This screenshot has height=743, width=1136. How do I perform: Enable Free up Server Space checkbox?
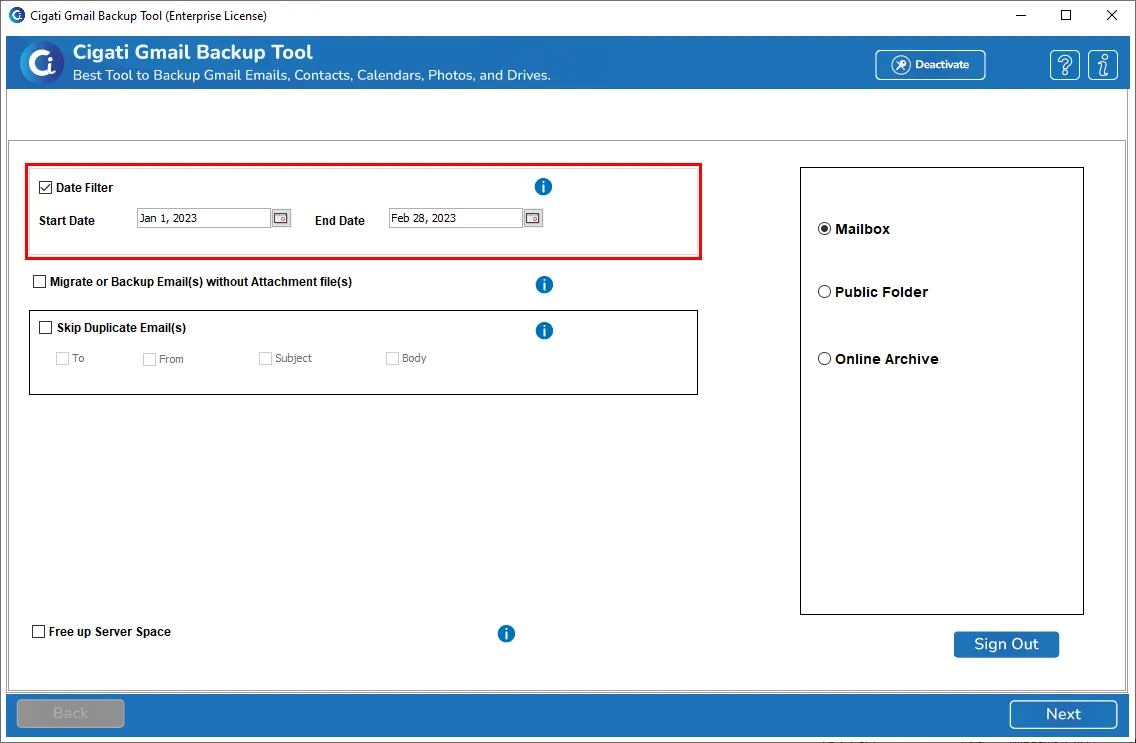[x=38, y=631]
